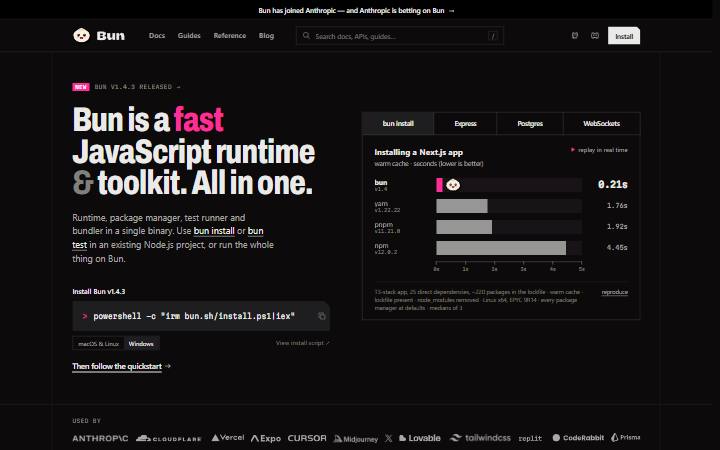This screenshot has width=720, height=450.
Task: Click the slash shortcut key hint in search
Action: coord(493,36)
